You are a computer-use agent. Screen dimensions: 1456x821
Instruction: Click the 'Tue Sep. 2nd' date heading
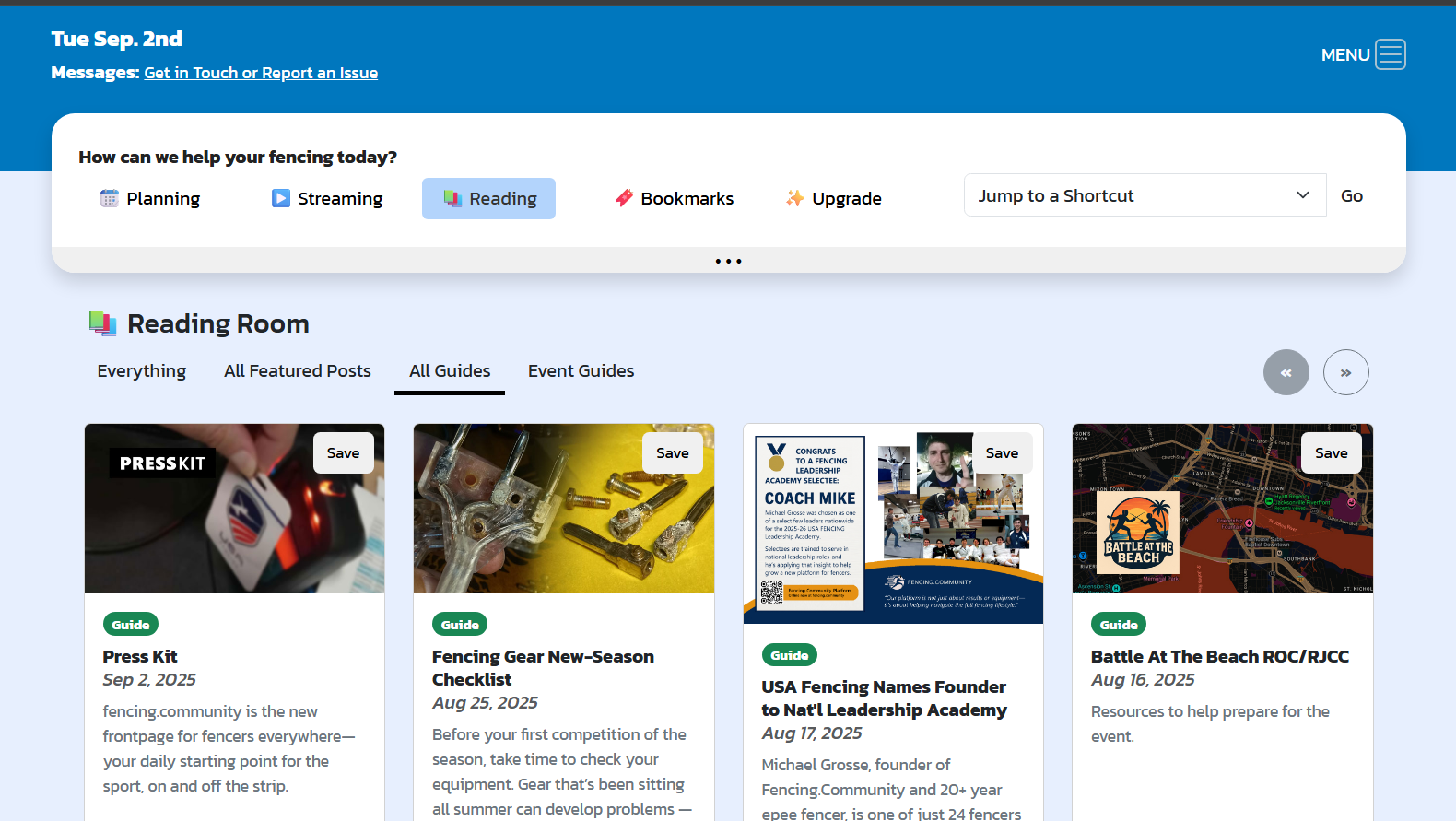point(117,39)
